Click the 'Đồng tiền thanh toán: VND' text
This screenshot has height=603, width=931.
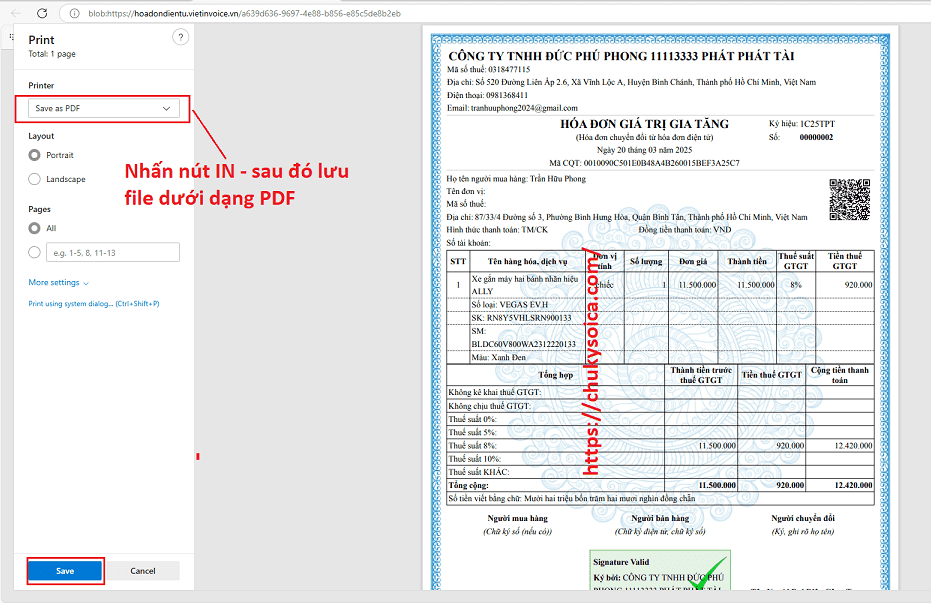coord(685,230)
